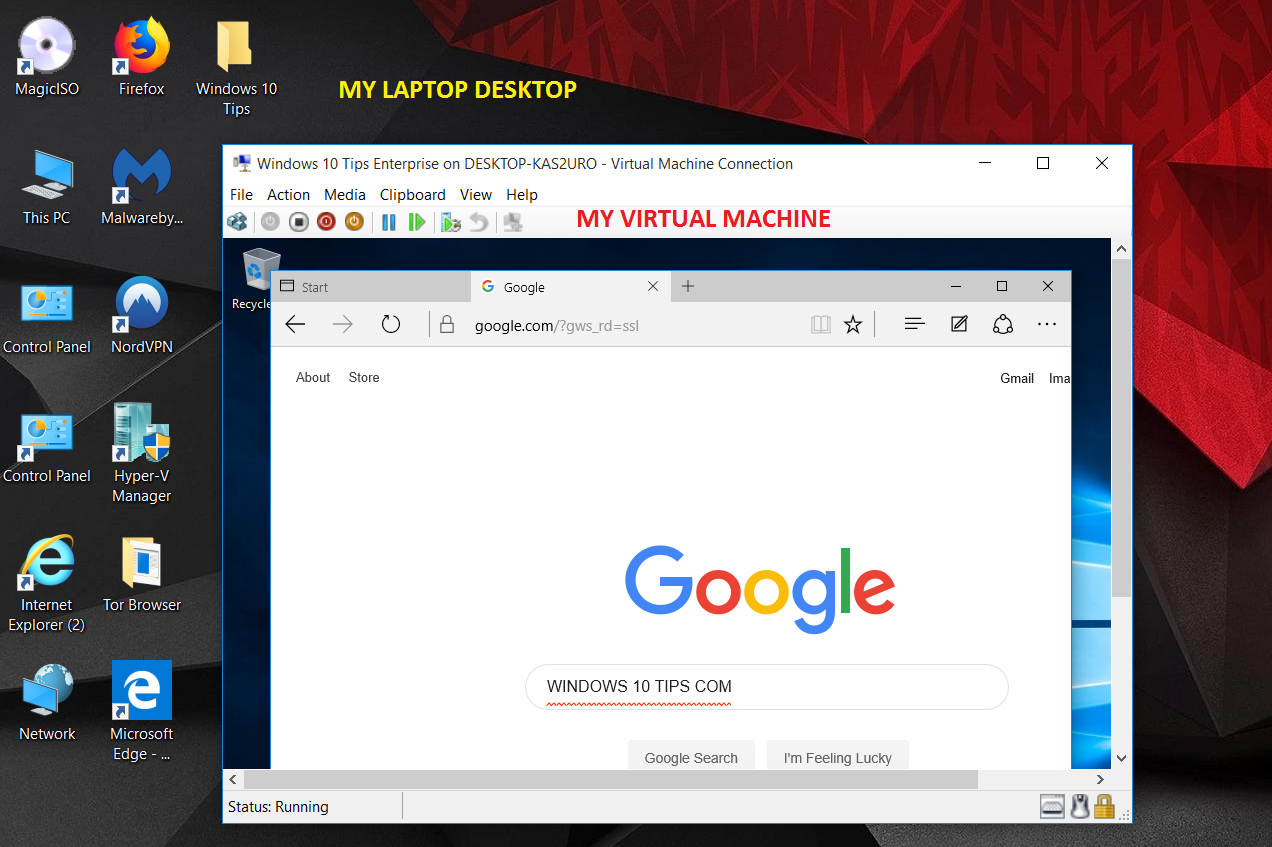
Task: Go back in the Edge browser
Action: [295, 324]
